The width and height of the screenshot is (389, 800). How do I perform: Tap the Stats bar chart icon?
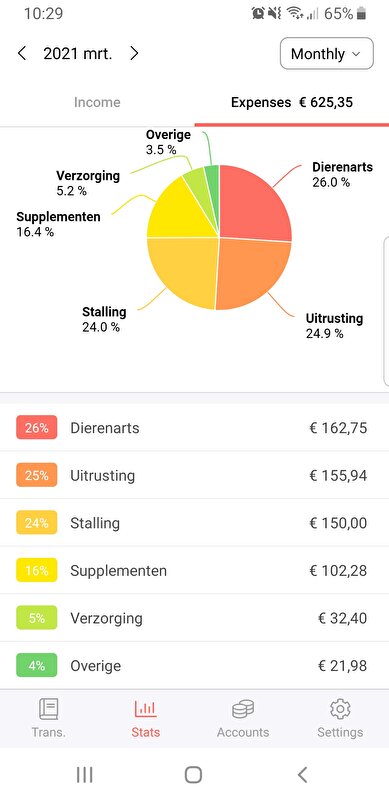[145, 709]
